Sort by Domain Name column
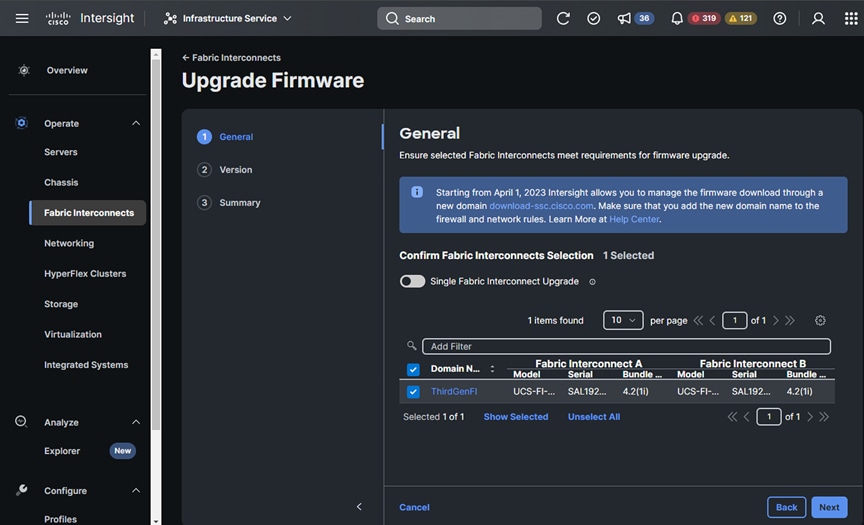864x525 pixels. 492,369
